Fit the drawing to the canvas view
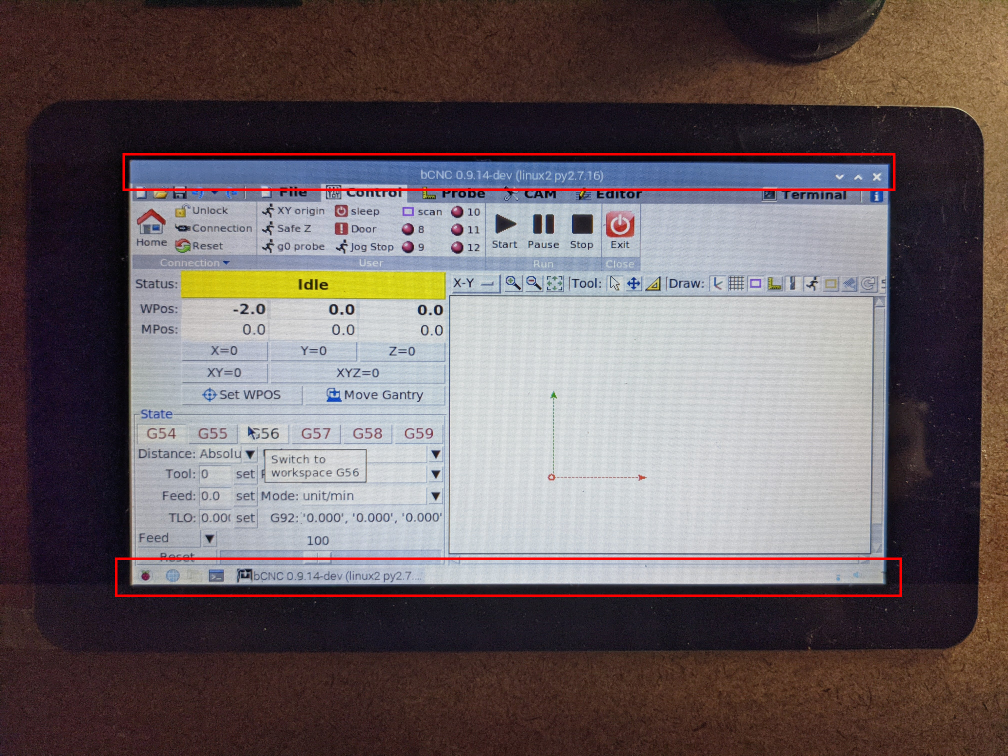 (x=554, y=284)
